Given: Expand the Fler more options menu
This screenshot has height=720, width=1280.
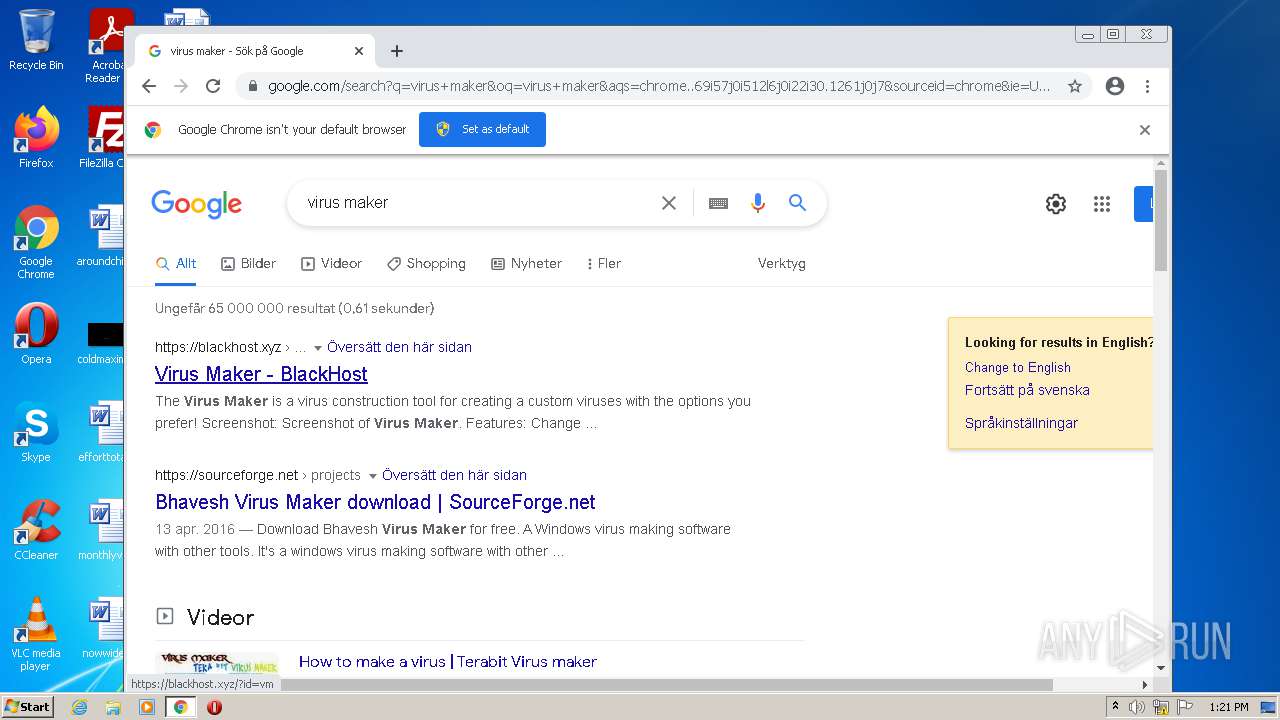Looking at the screenshot, I should point(604,264).
